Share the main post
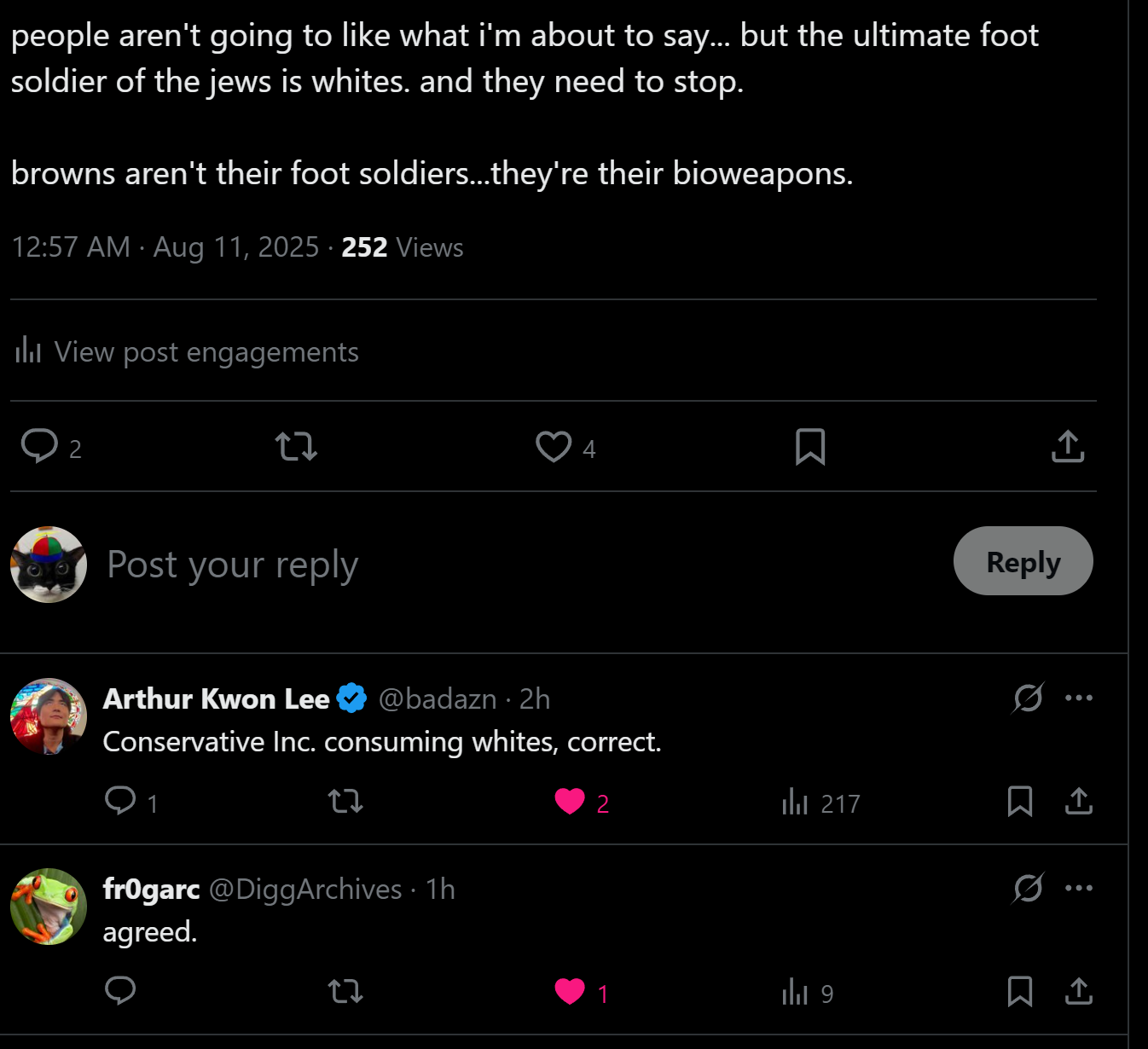 1067,446
